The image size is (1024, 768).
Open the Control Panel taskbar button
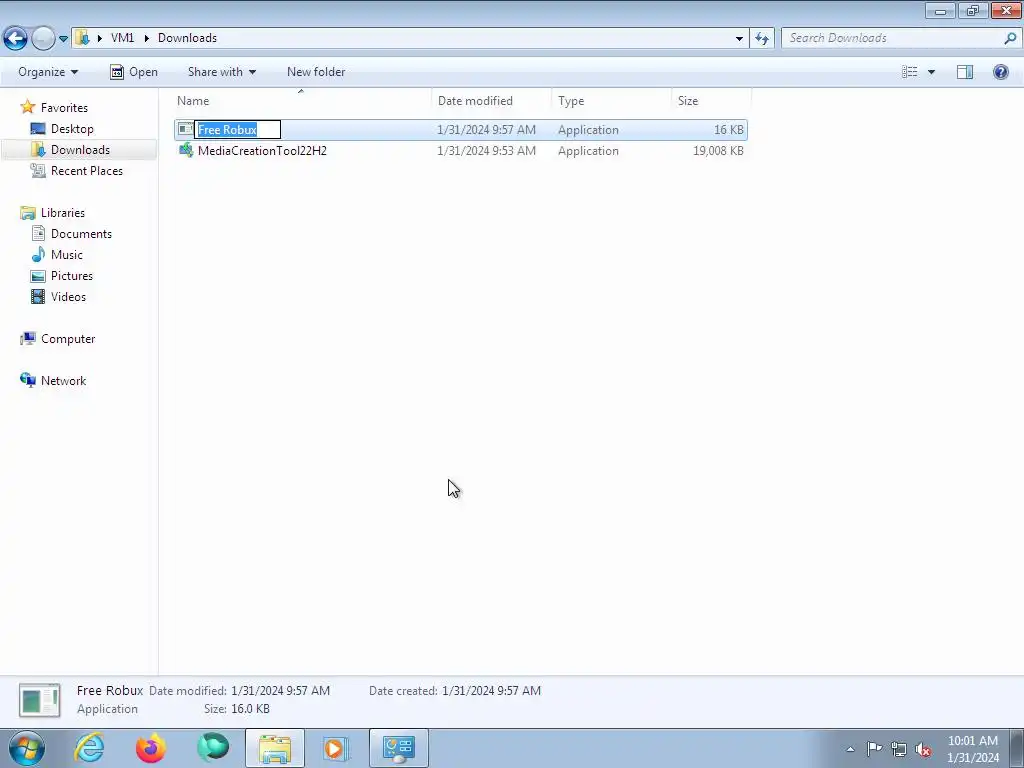(399, 748)
